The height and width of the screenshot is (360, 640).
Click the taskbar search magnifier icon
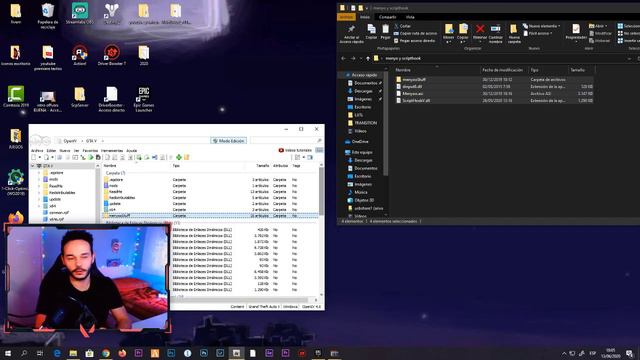coord(24,353)
